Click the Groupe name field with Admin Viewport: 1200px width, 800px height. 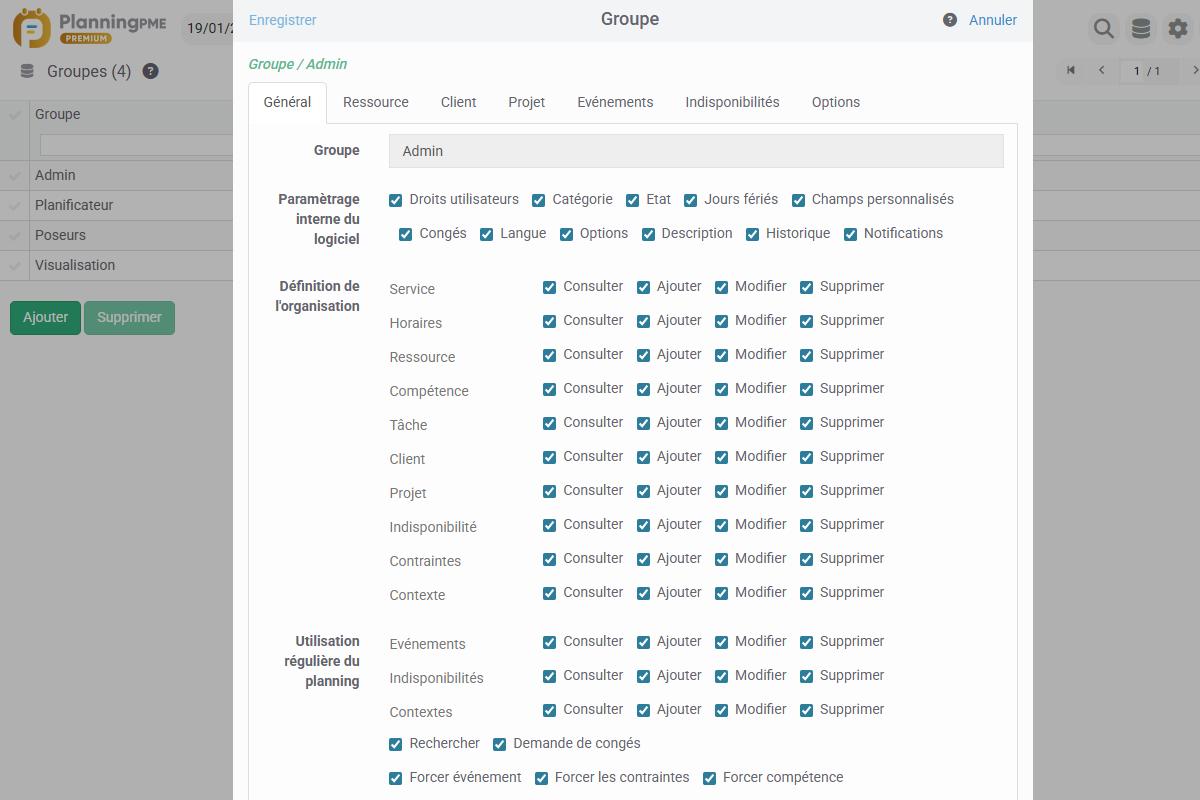click(696, 151)
